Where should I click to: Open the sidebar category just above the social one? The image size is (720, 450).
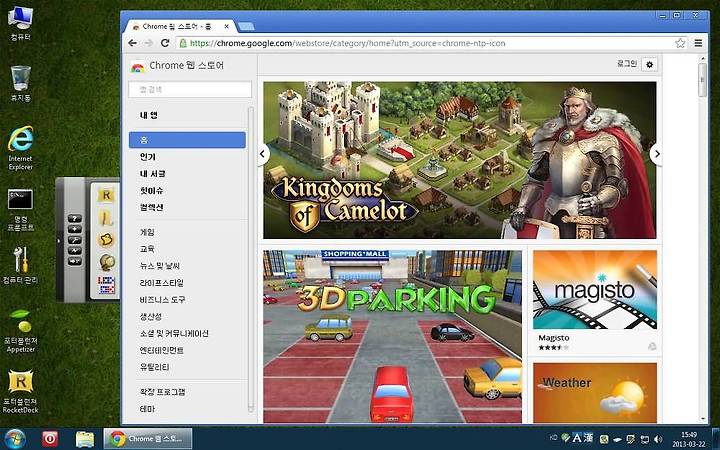(x=151, y=316)
